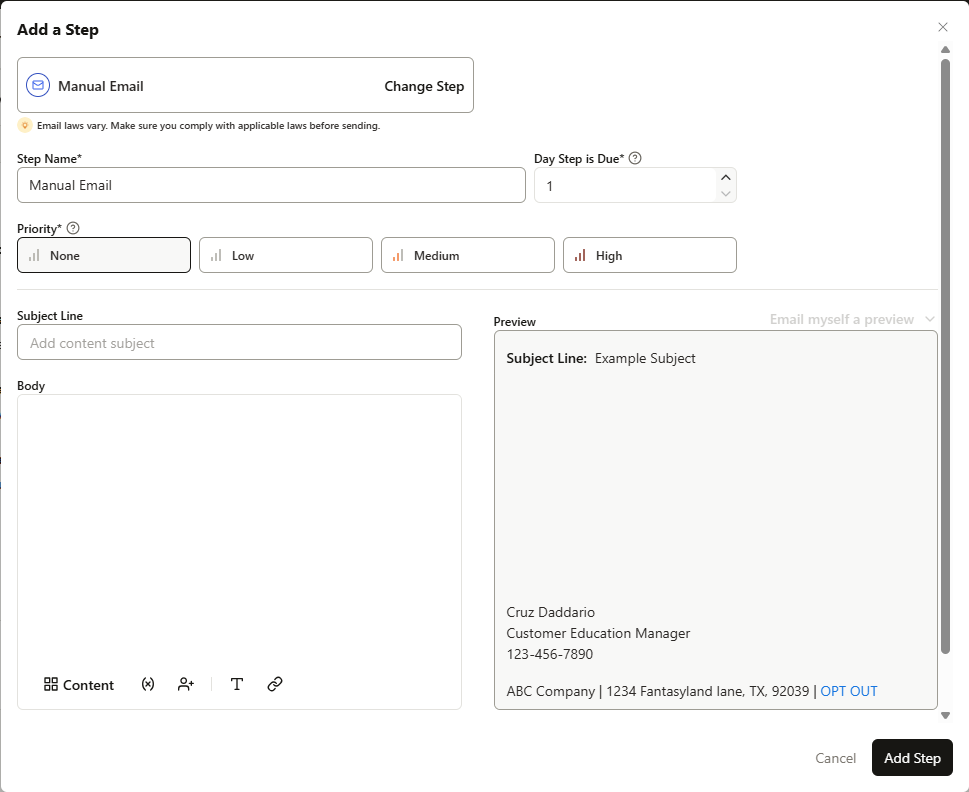Click the Day Step is Due help icon

click(x=636, y=157)
